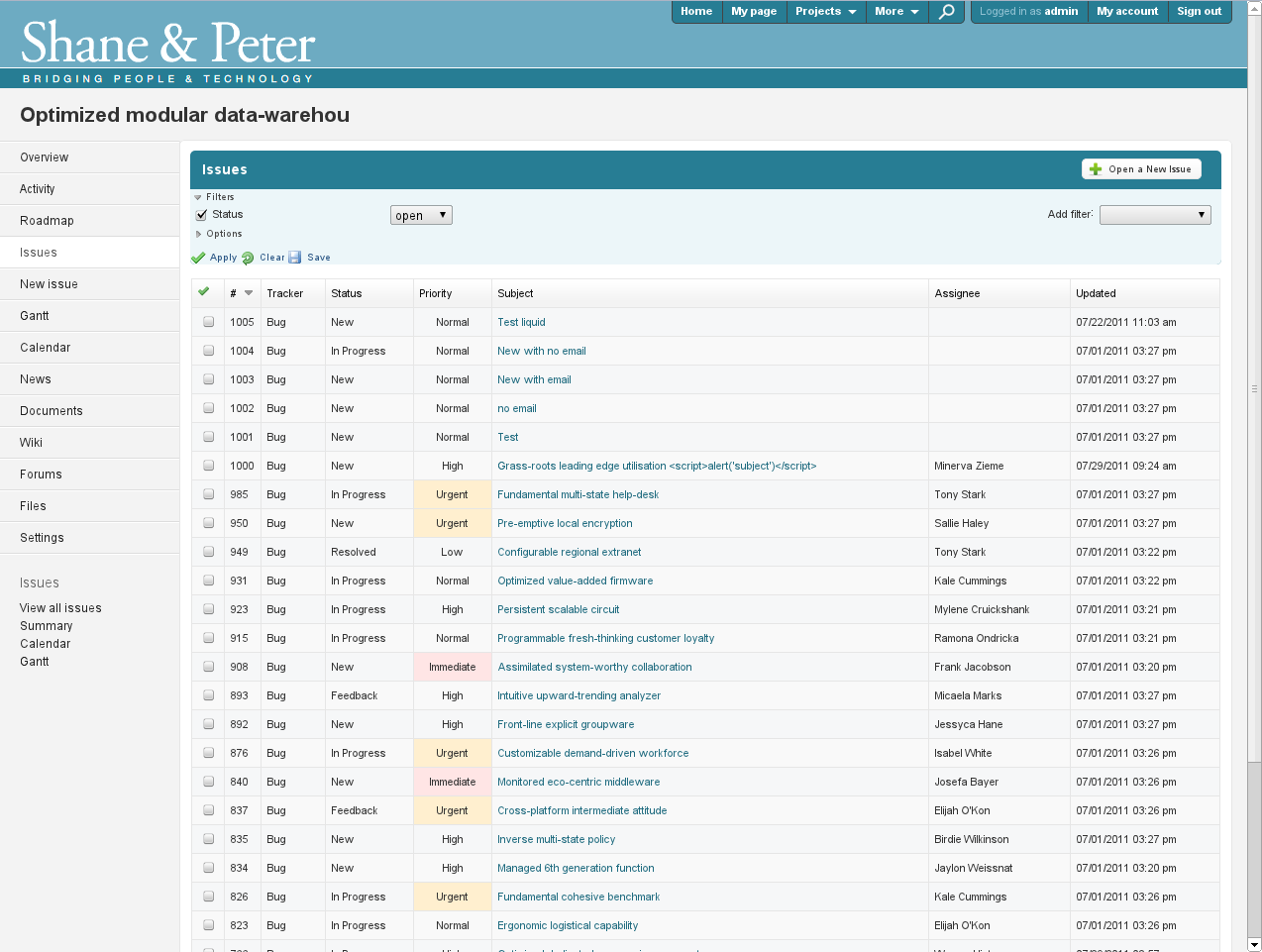Viewport: 1262px width, 952px height.
Task: Click the Clear reload icon
Action: pos(248,258)
